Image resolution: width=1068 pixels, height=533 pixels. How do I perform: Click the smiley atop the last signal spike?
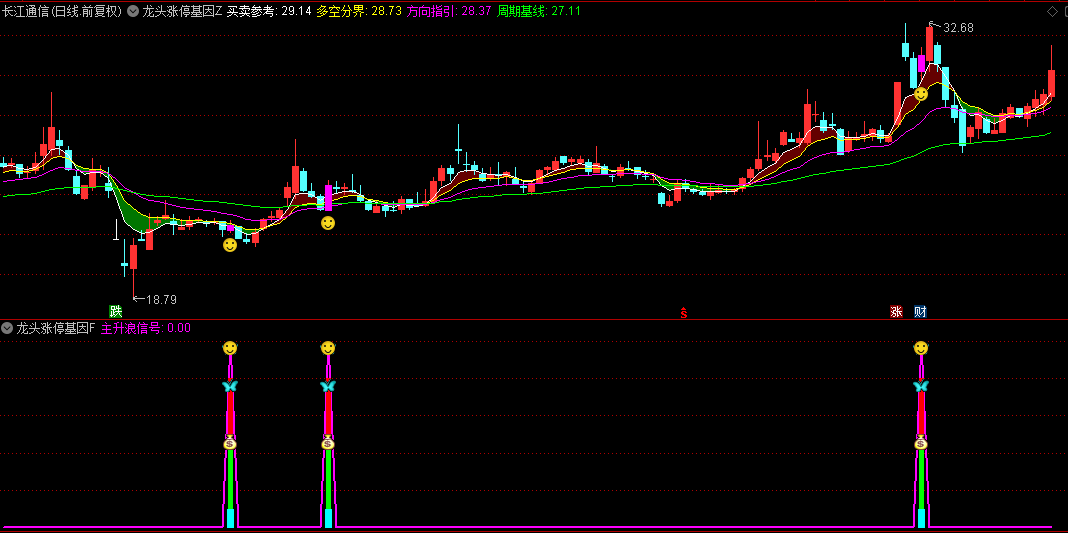921,349
